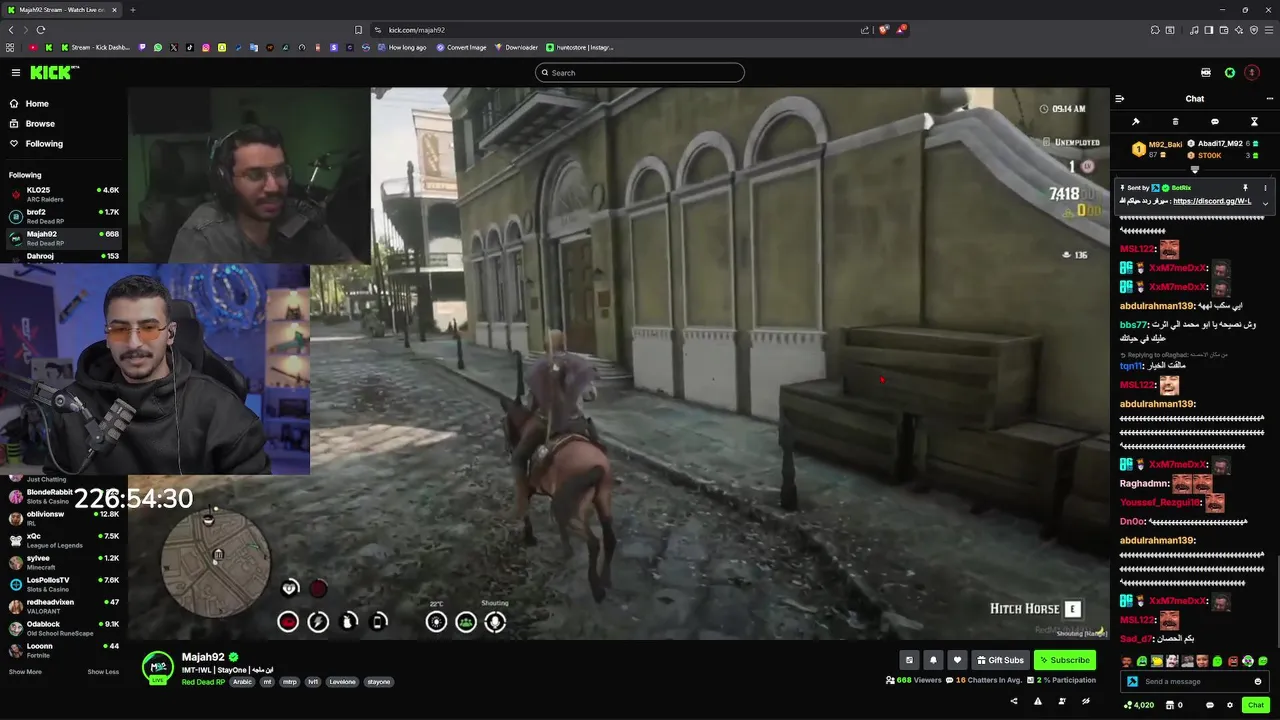Screen dimensions: 1280x720
Task: Open KLO25 channel in following list
Action: click(62, 194)
